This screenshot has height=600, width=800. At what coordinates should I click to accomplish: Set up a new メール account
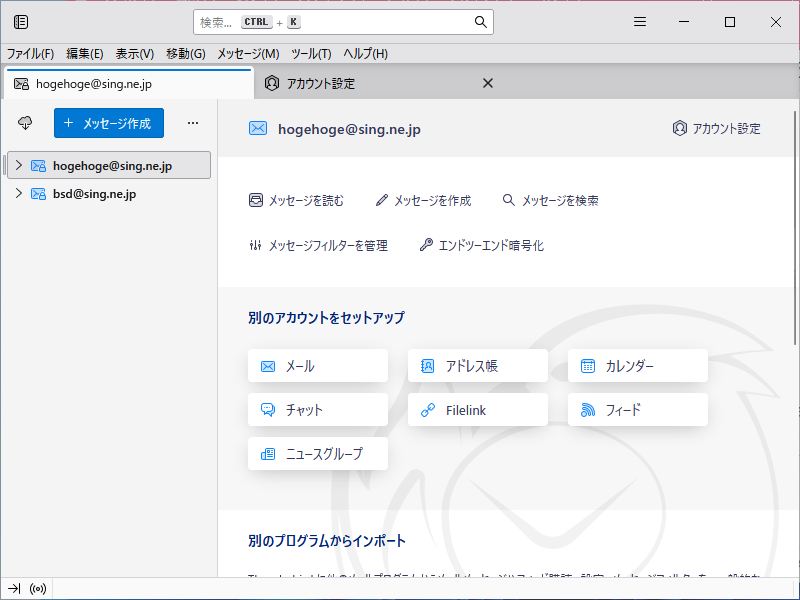click(x=318, y=366)
